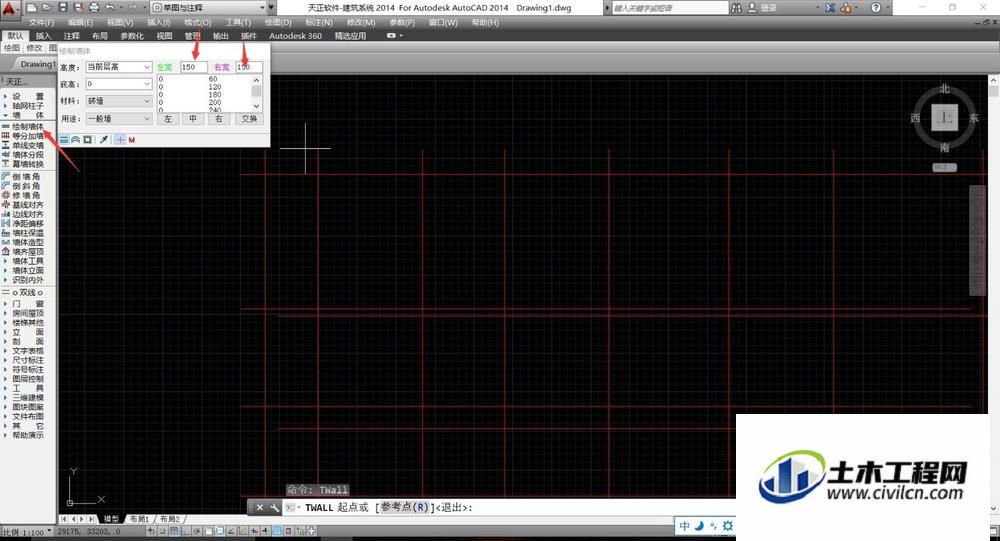Click the Undo arrow icon
The height and width of the screenshot is (541, 1000).
coord(110,7)
